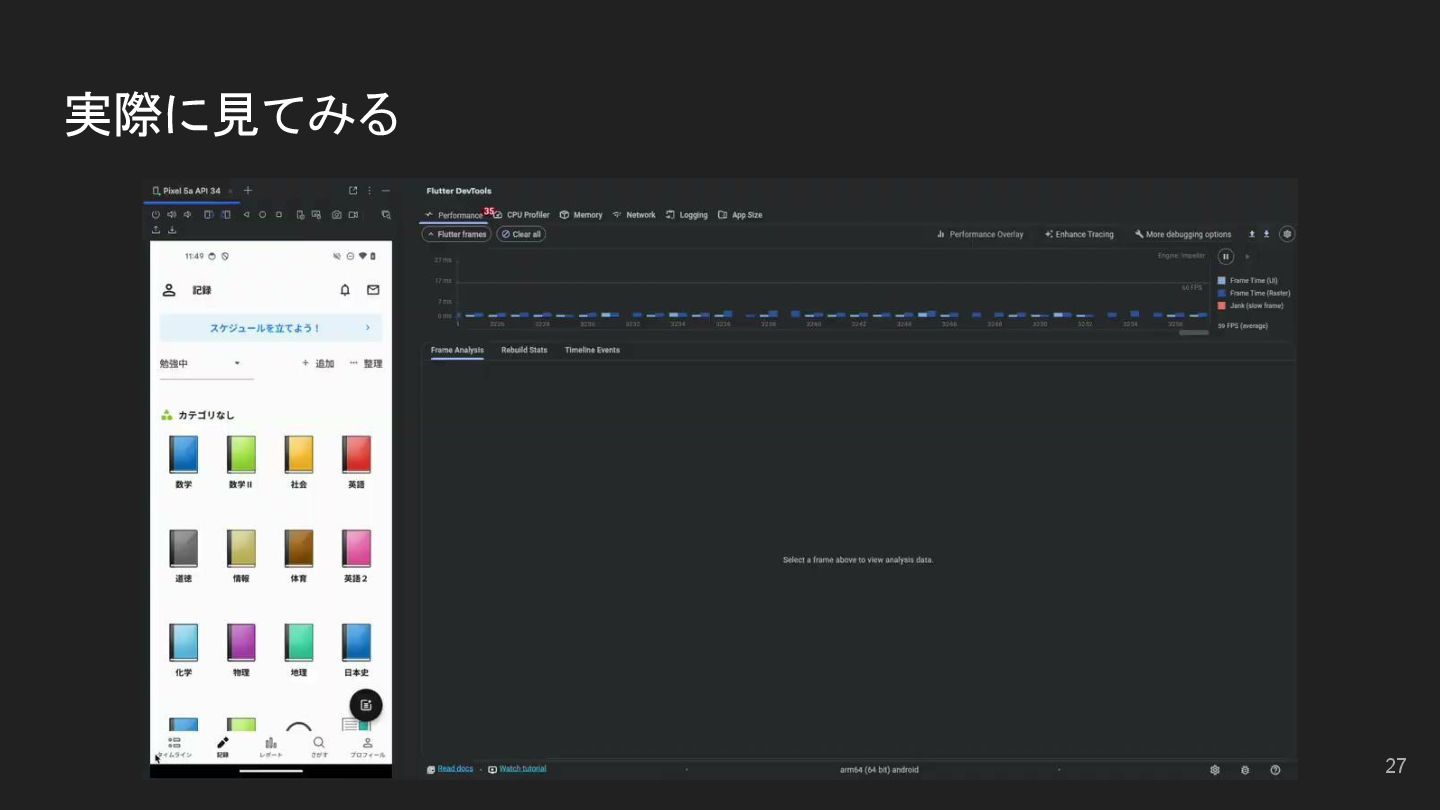The image size is (1440, 810).
Task: Click the Clear all button
Action: coord(521,234)
